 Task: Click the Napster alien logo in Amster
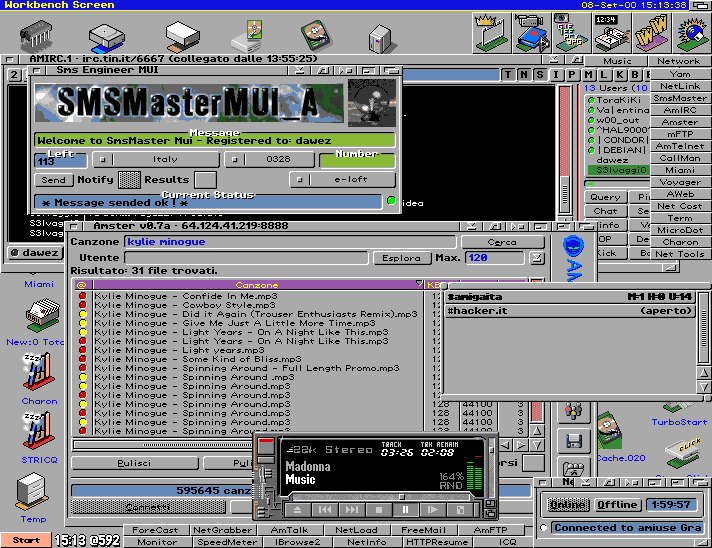573,247
